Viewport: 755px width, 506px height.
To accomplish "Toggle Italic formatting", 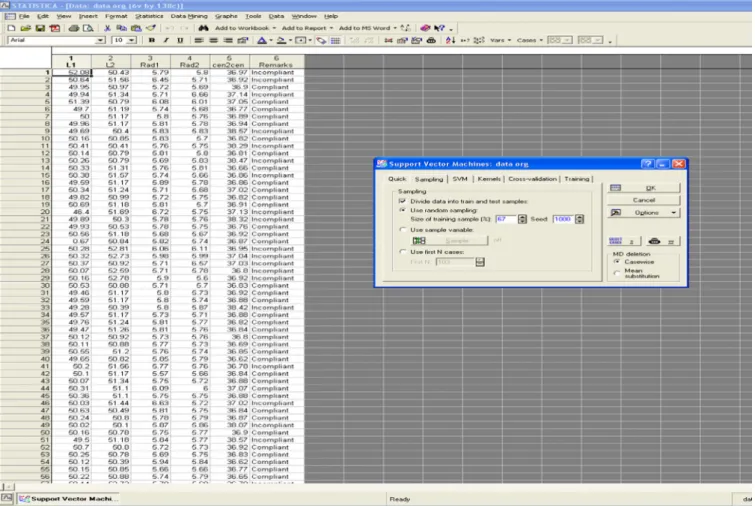I will (x=166, y=40).
